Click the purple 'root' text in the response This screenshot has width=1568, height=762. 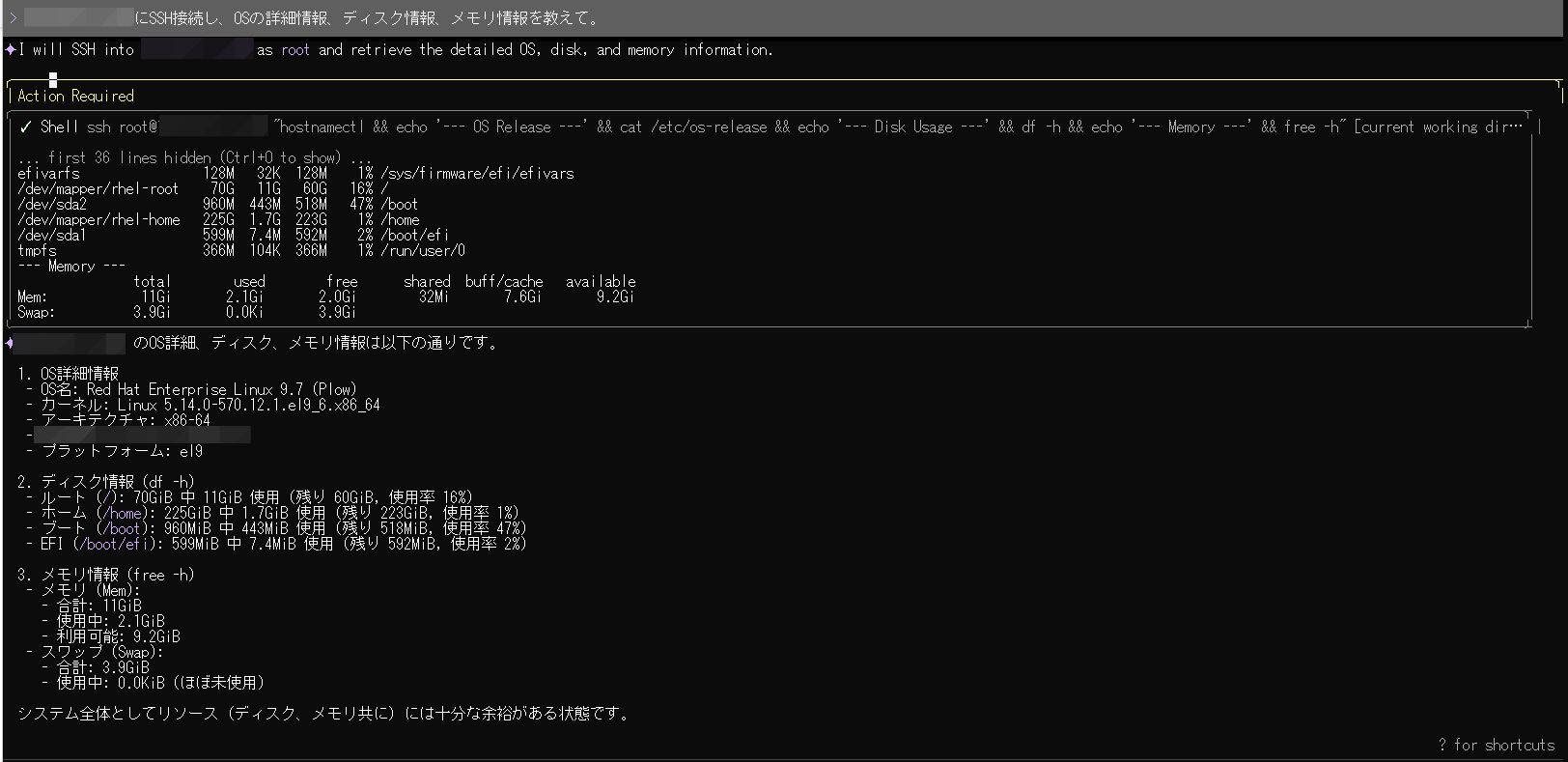(x=295, y=49)
